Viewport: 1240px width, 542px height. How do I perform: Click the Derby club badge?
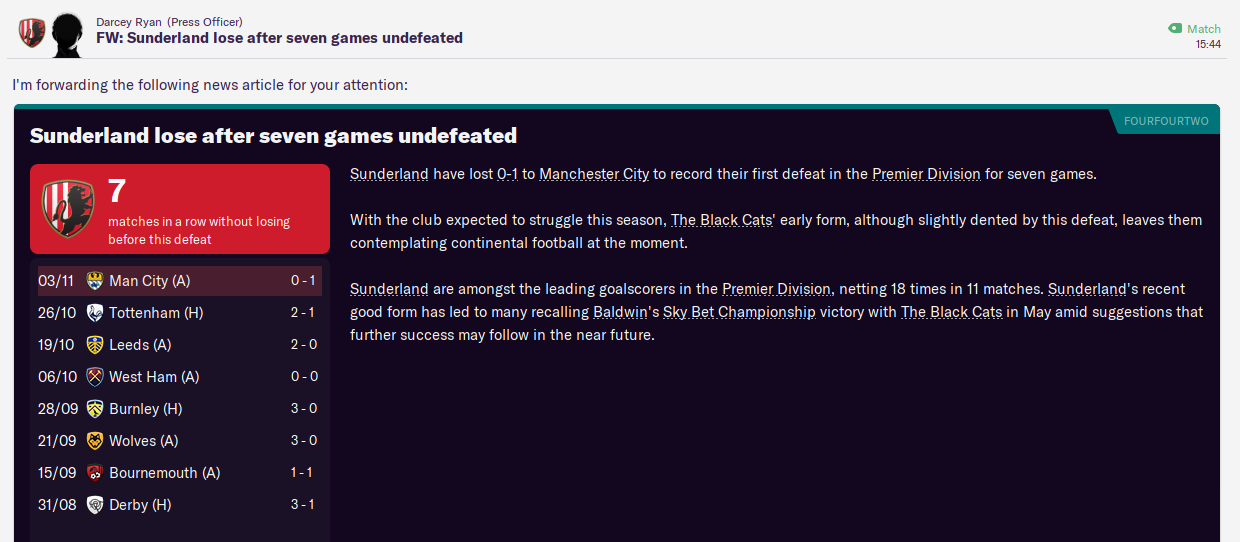pyautogui.click(x=95, y=505)
